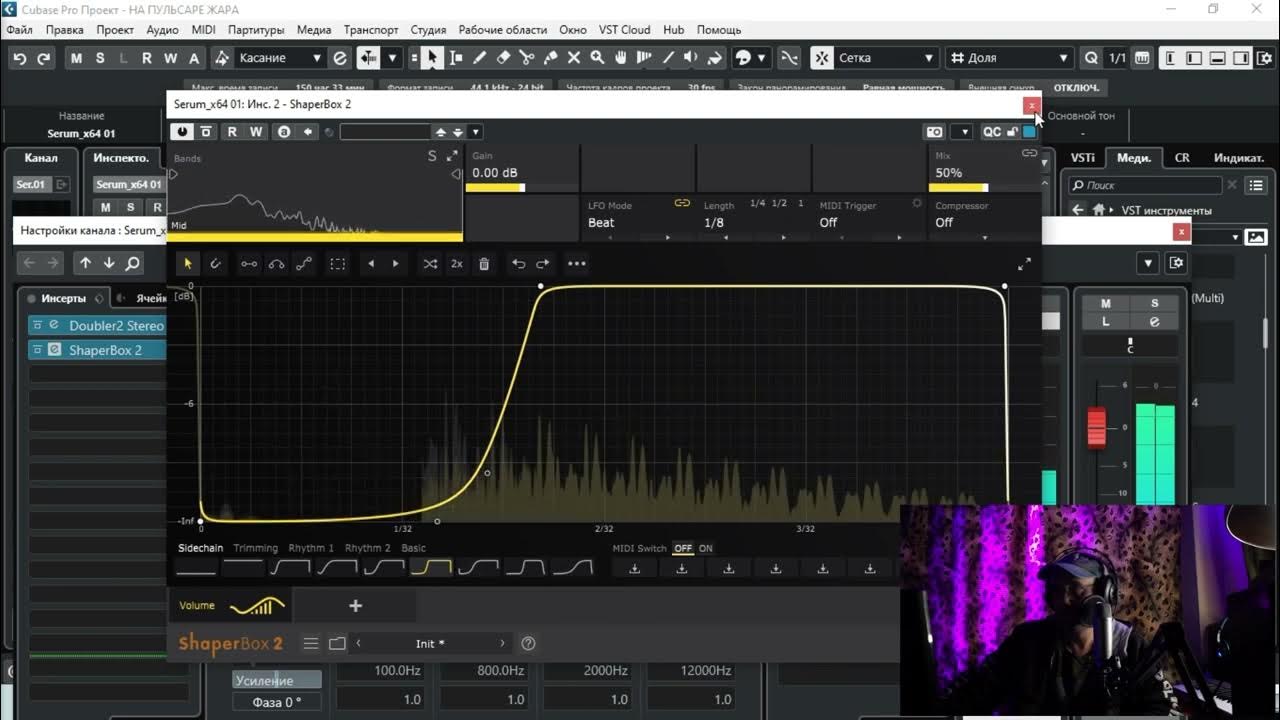Delete the wave with trash icon

pos(484,264)
